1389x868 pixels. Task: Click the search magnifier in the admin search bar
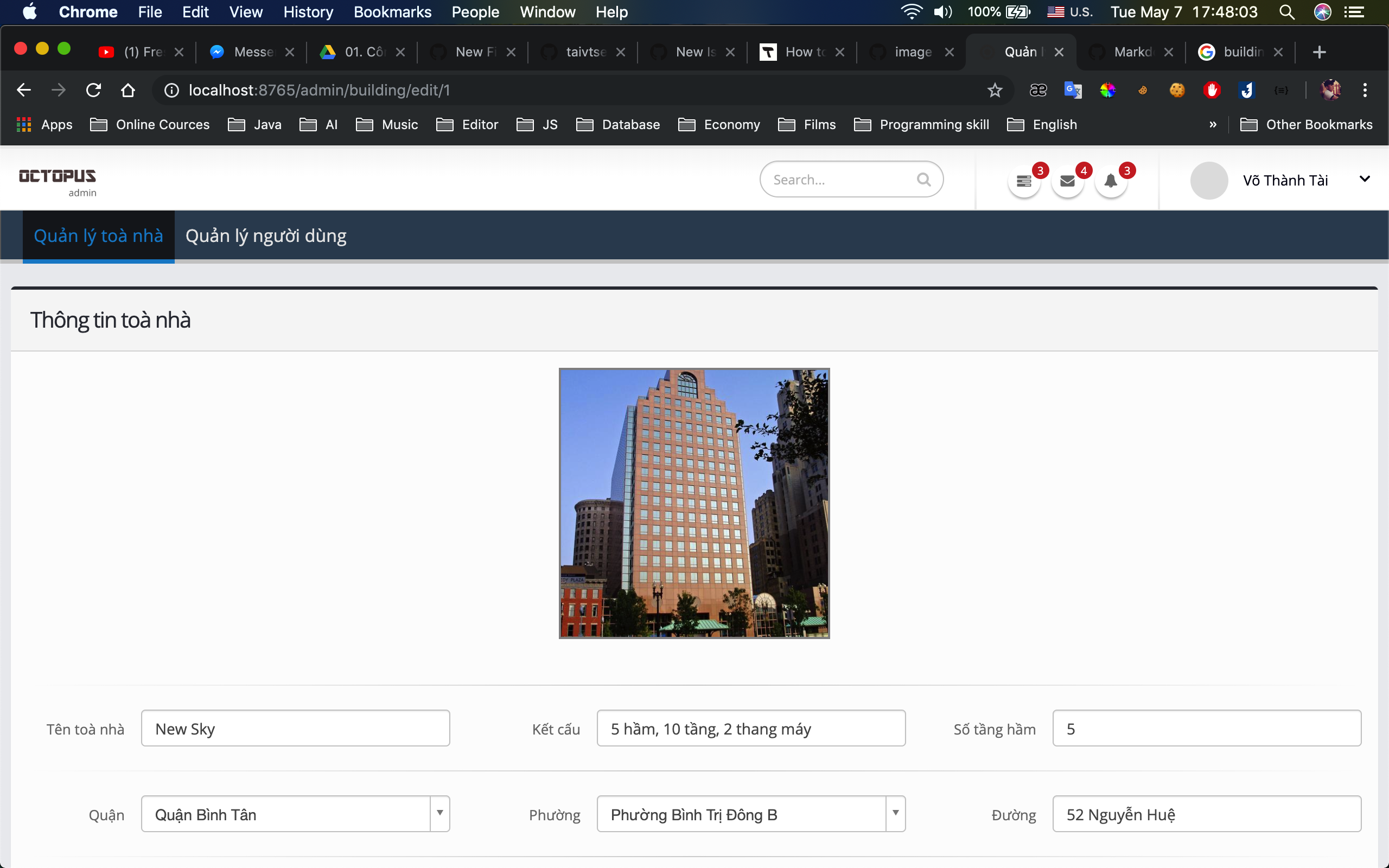tap(923, 179)
